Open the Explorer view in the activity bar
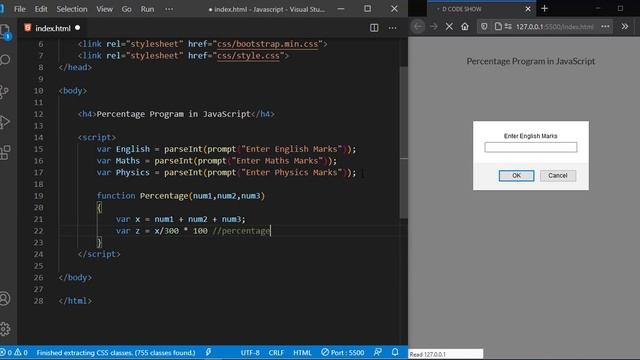 click(x=5, y=31)
